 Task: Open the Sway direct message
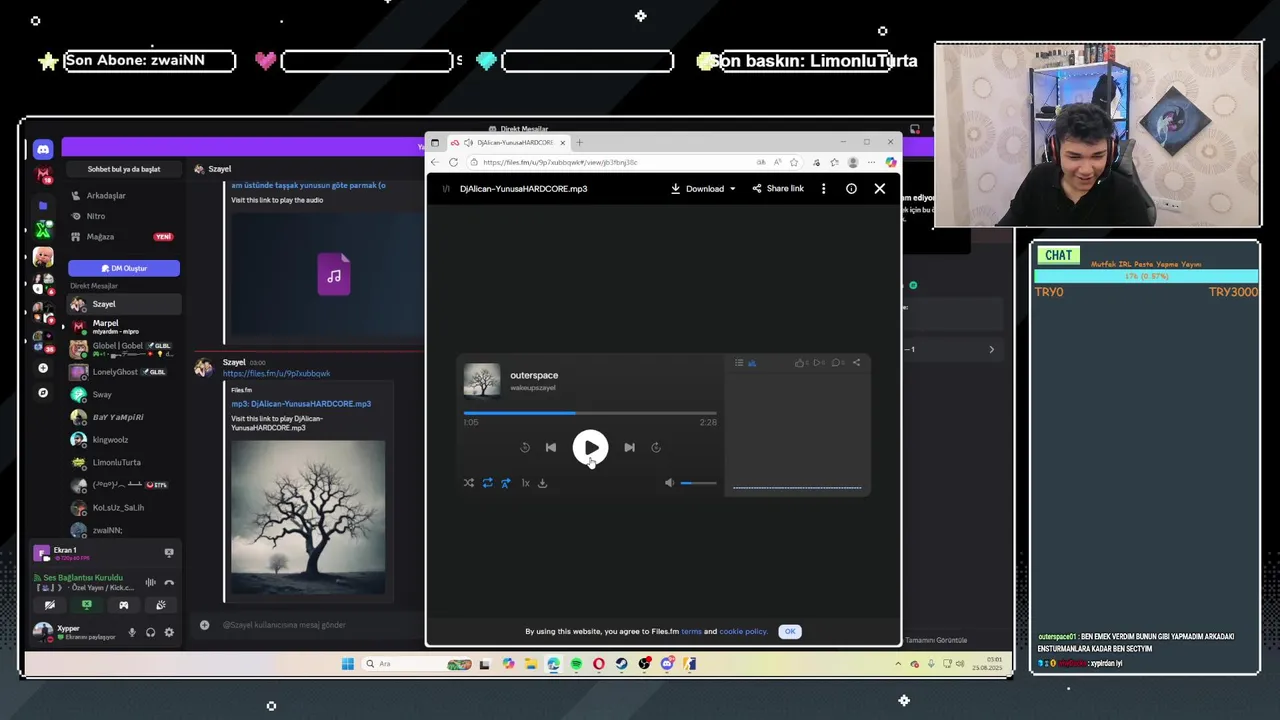coord(124,395)
